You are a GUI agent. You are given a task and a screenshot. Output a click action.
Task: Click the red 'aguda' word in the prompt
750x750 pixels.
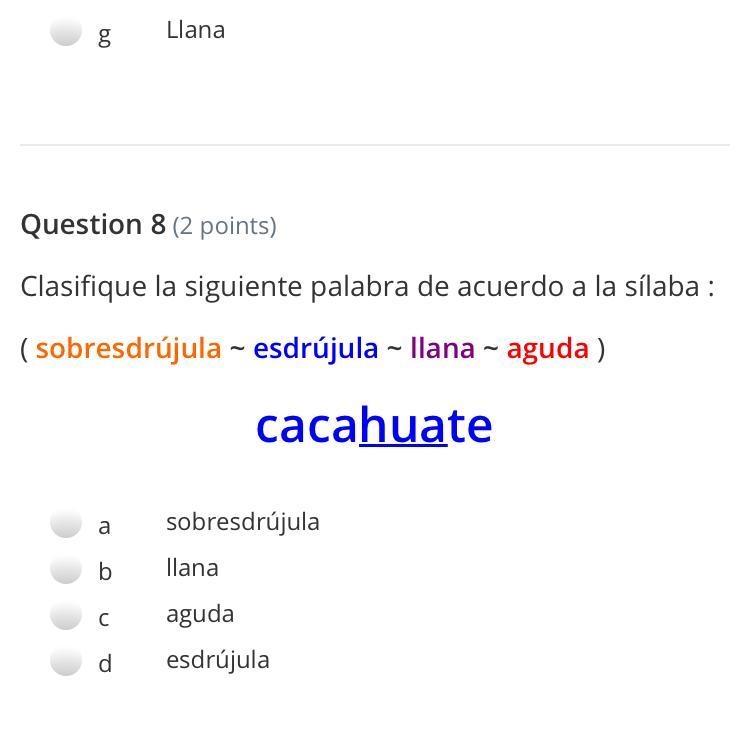pyautogui.click(x=548, y=349)
